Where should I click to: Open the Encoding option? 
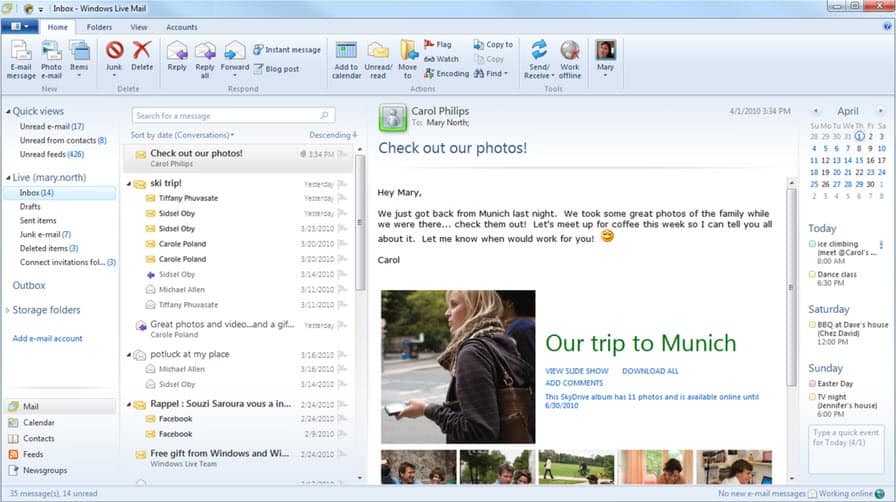tap(446, 73)
